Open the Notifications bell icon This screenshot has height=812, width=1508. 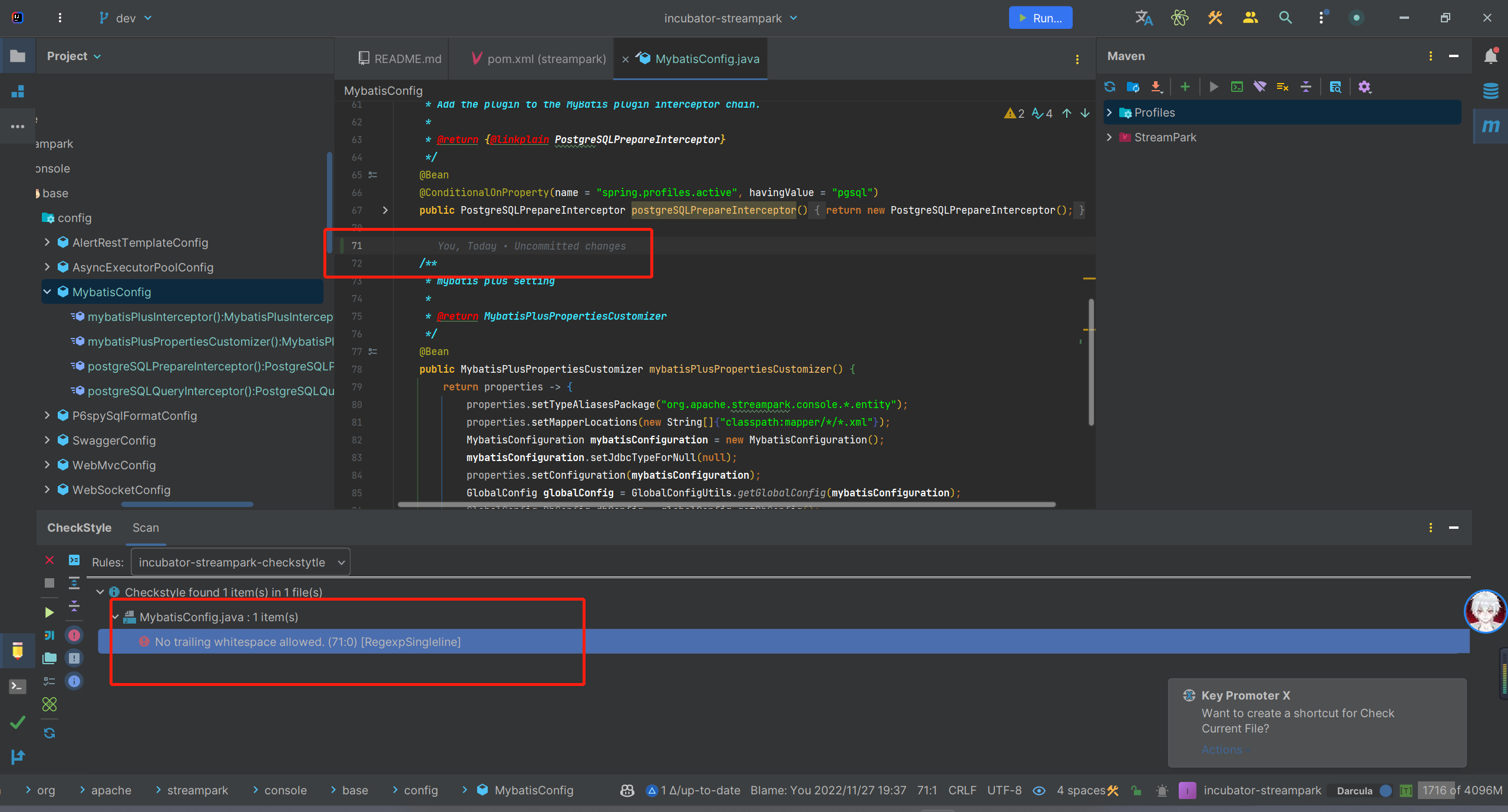click(x=1490, y=56)
